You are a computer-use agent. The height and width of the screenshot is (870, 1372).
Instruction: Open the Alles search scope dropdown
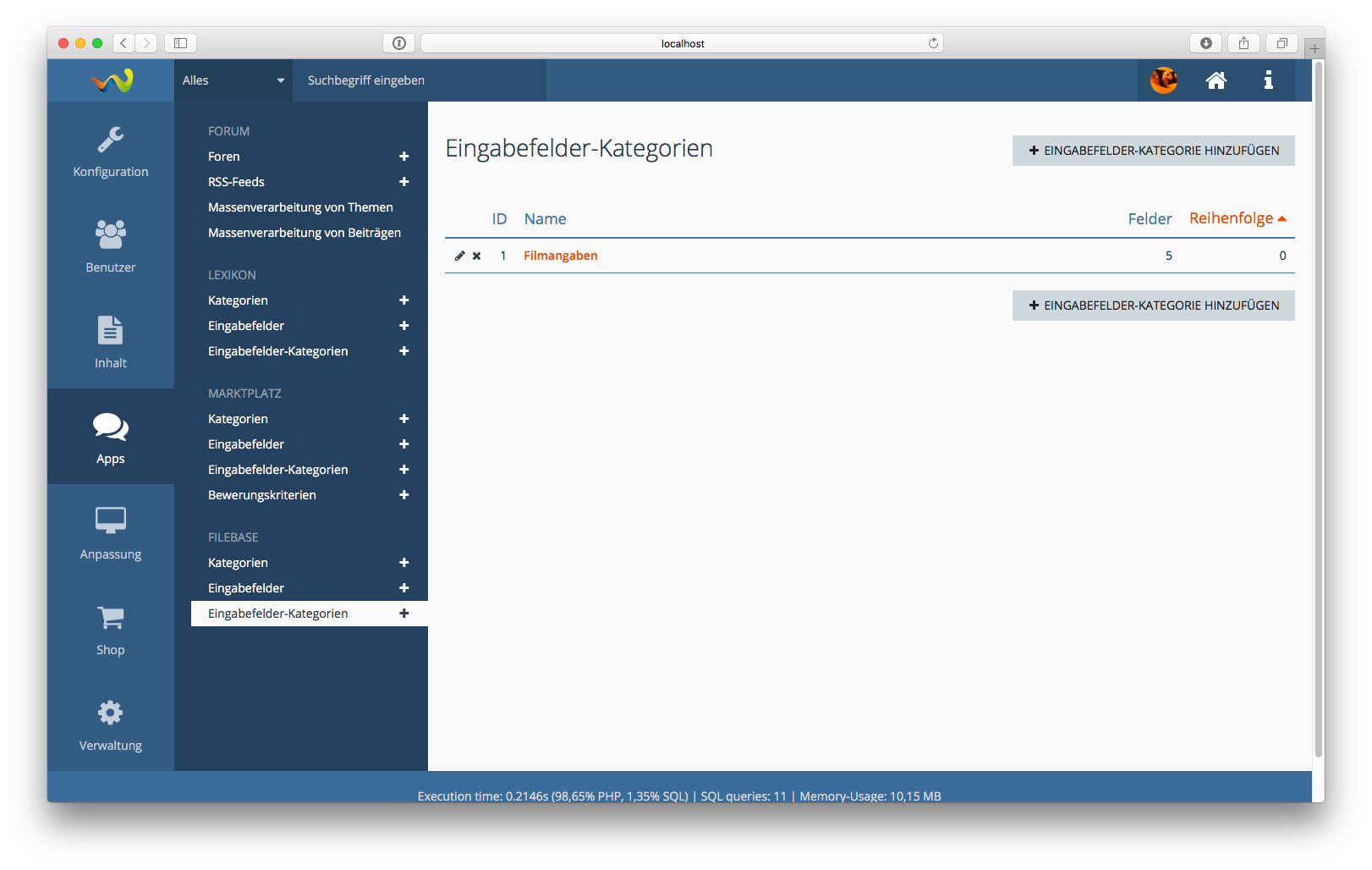[233, 80]
